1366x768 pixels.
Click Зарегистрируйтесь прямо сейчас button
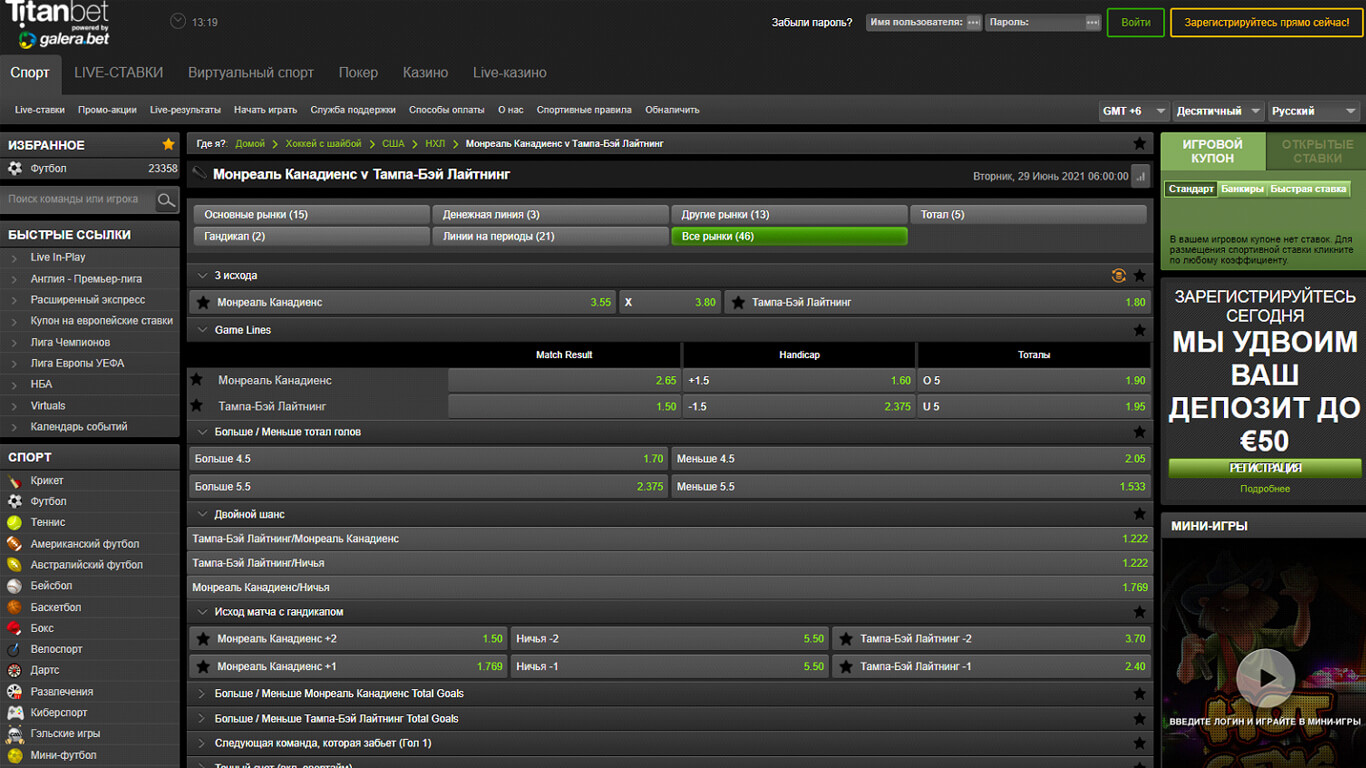click(1266, 22)
